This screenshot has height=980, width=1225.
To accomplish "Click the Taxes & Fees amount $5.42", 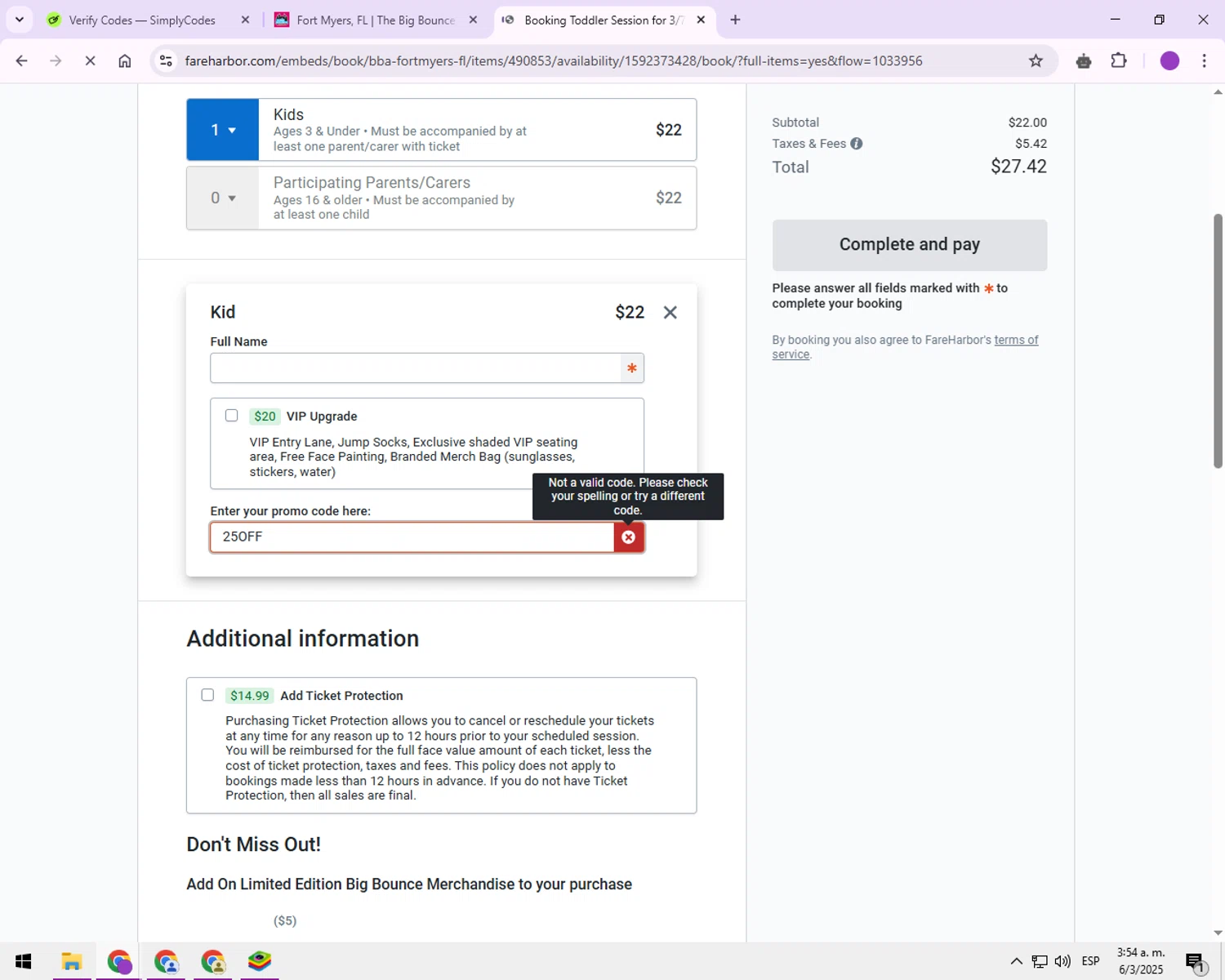I will [1031, 144].
